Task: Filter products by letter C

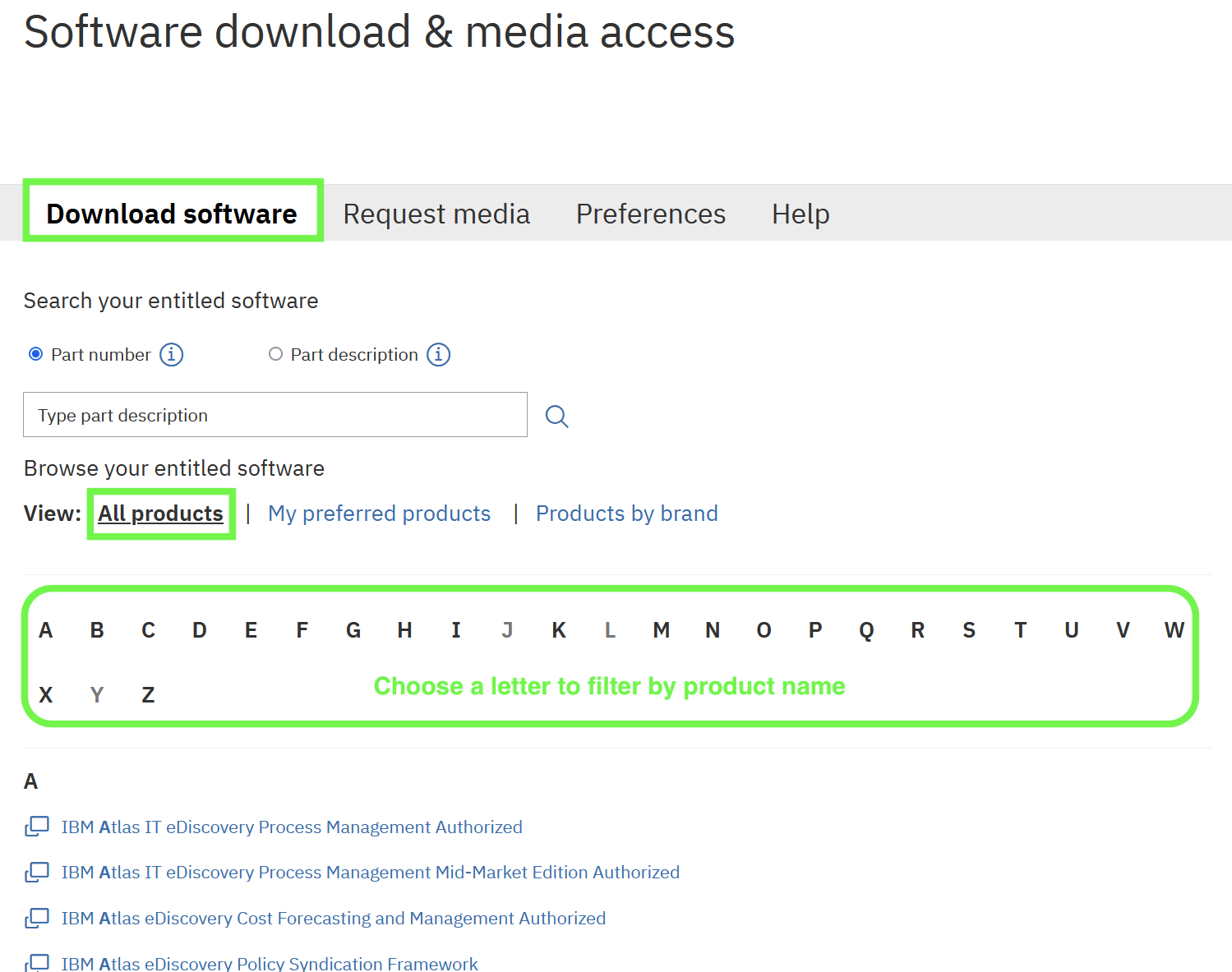Action: click(x=148, y=630)
